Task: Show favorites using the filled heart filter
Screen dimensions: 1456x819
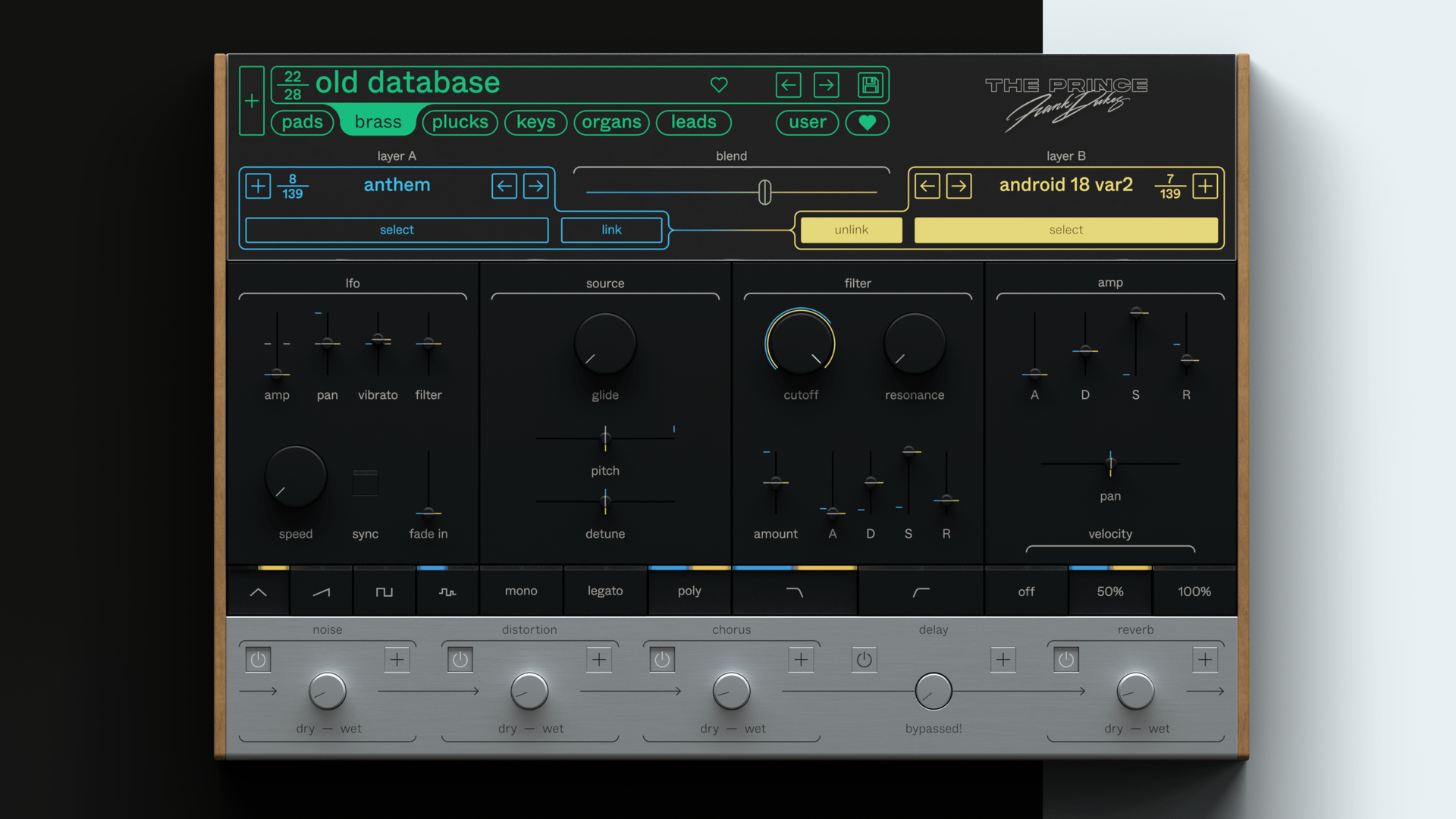Action: click(x=867, y=122)
